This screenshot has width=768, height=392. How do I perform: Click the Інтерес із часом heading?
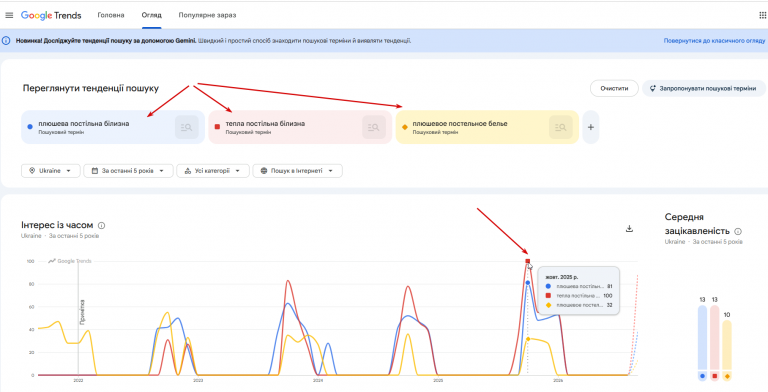coord(57,225)
